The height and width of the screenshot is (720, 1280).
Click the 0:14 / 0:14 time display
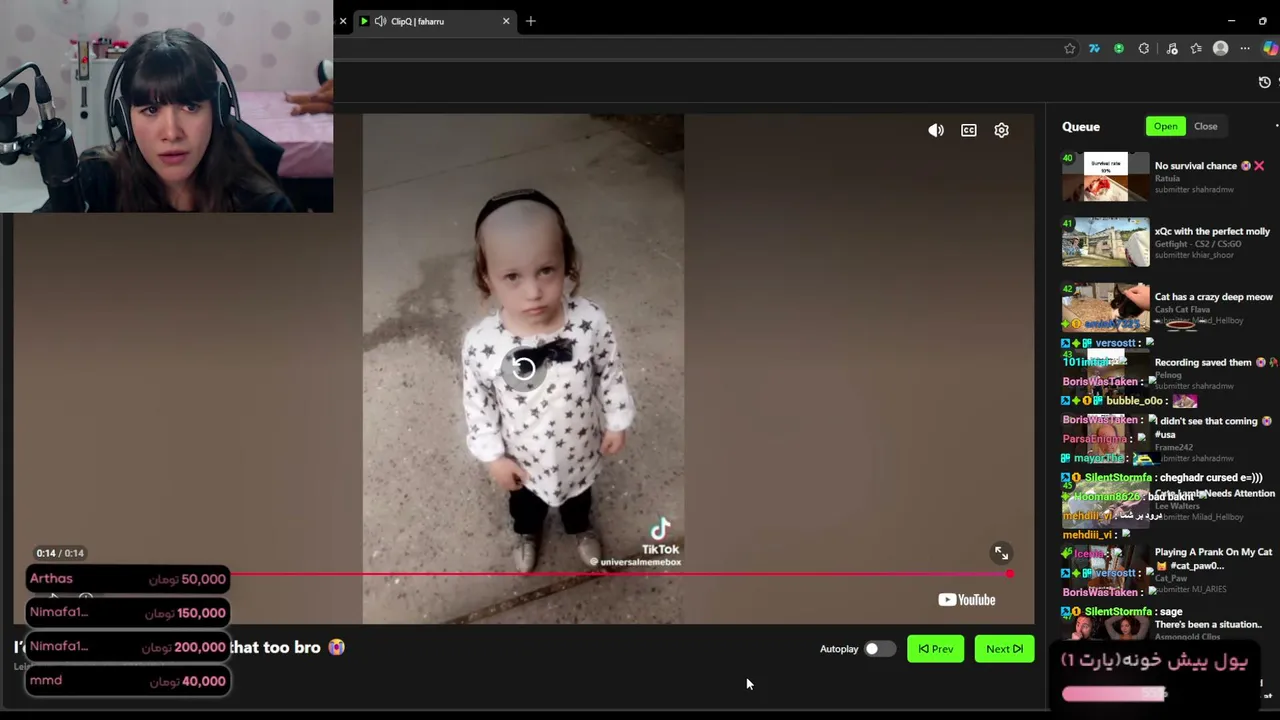[60, 553]
